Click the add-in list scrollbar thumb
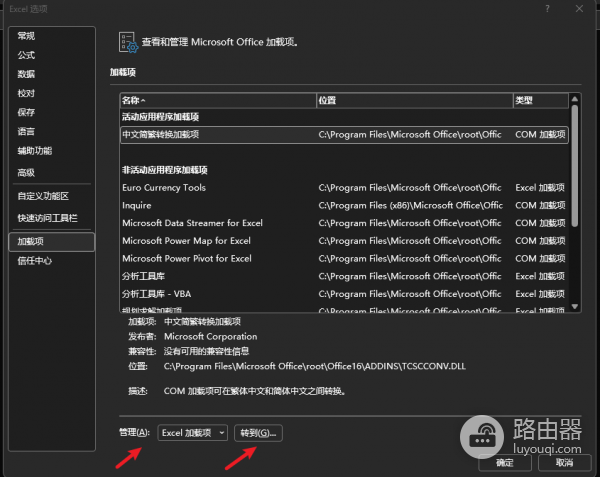 [x=575, y=166]
